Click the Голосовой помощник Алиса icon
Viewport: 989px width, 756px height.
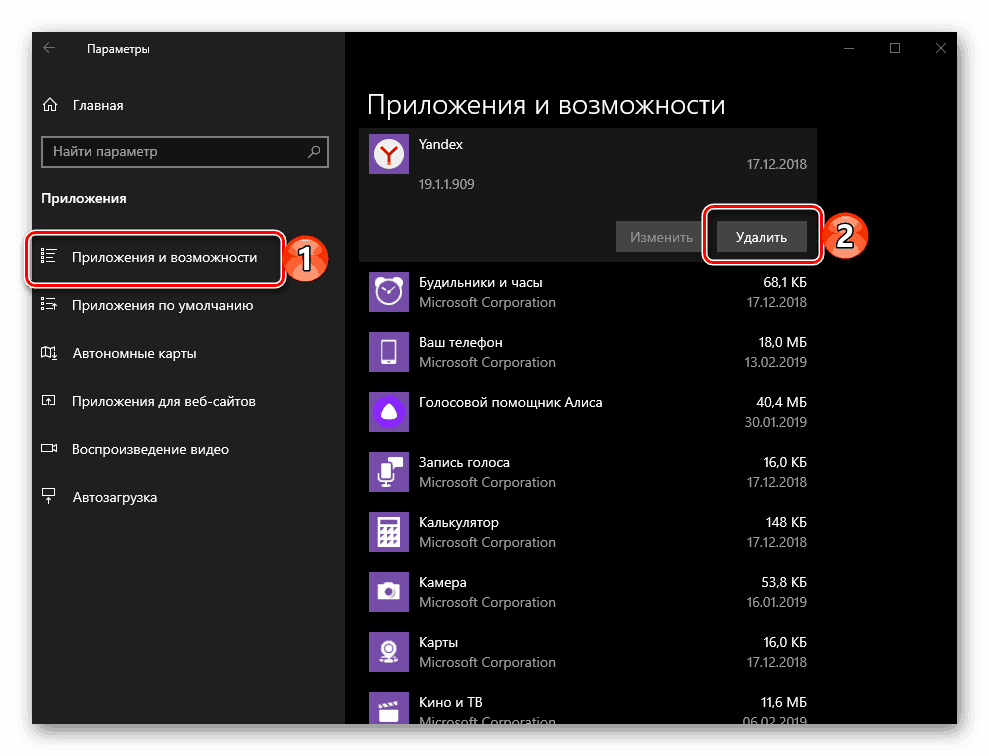pos(389,412)
